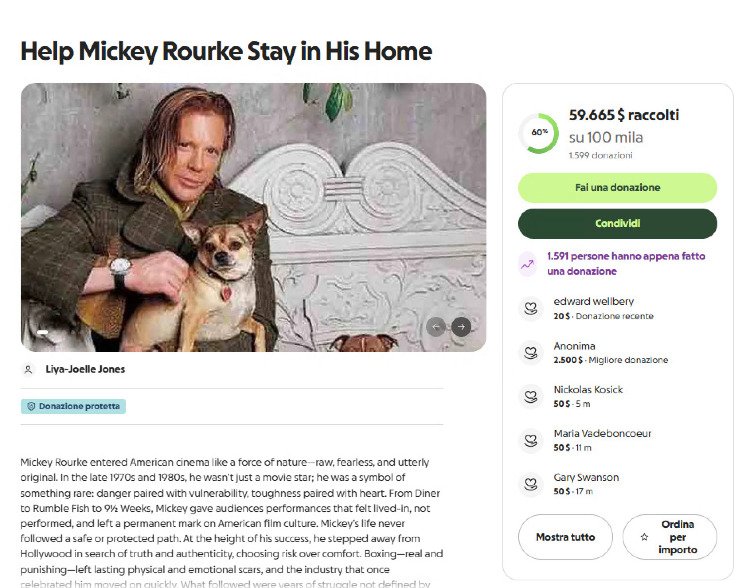Open the Liya-Joelle Jones organizer link

coord(85,369)
